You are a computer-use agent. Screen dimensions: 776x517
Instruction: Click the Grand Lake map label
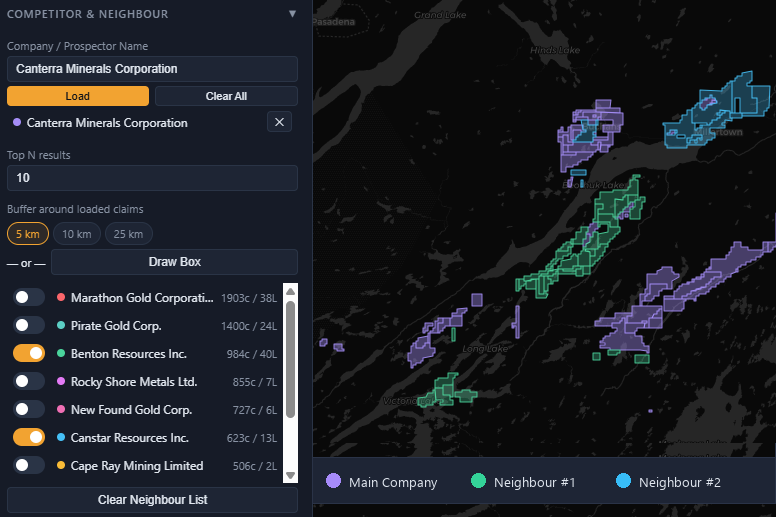440,15
